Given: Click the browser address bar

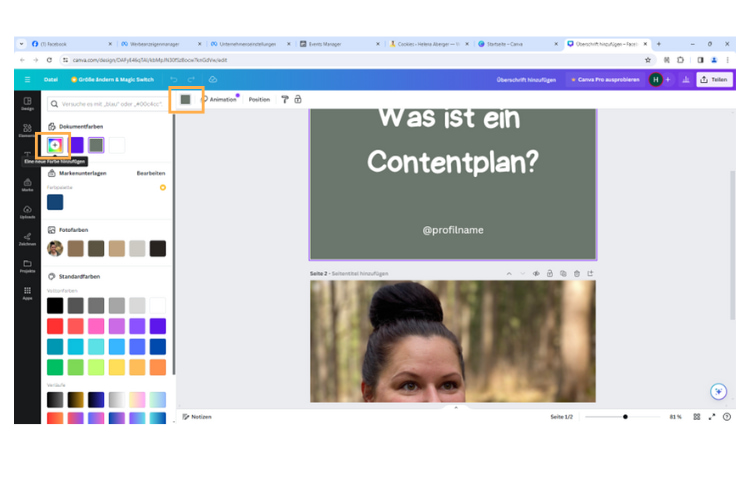Looking at the screenshot, I should pyautogui.click(x=354, y=60).
